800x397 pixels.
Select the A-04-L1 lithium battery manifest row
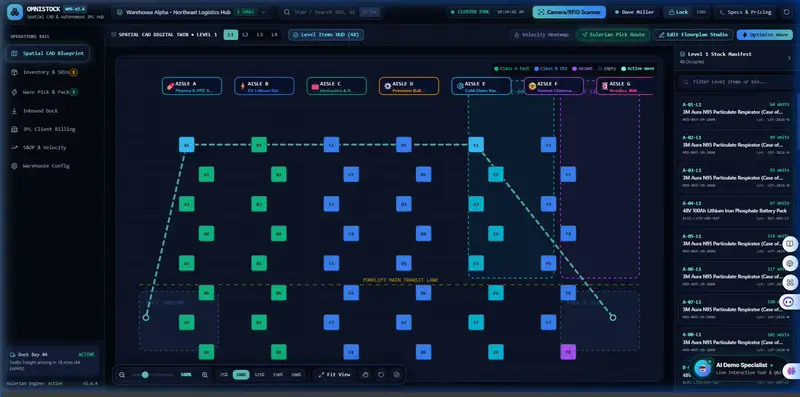pyautogui.click(x=735, y=210)
